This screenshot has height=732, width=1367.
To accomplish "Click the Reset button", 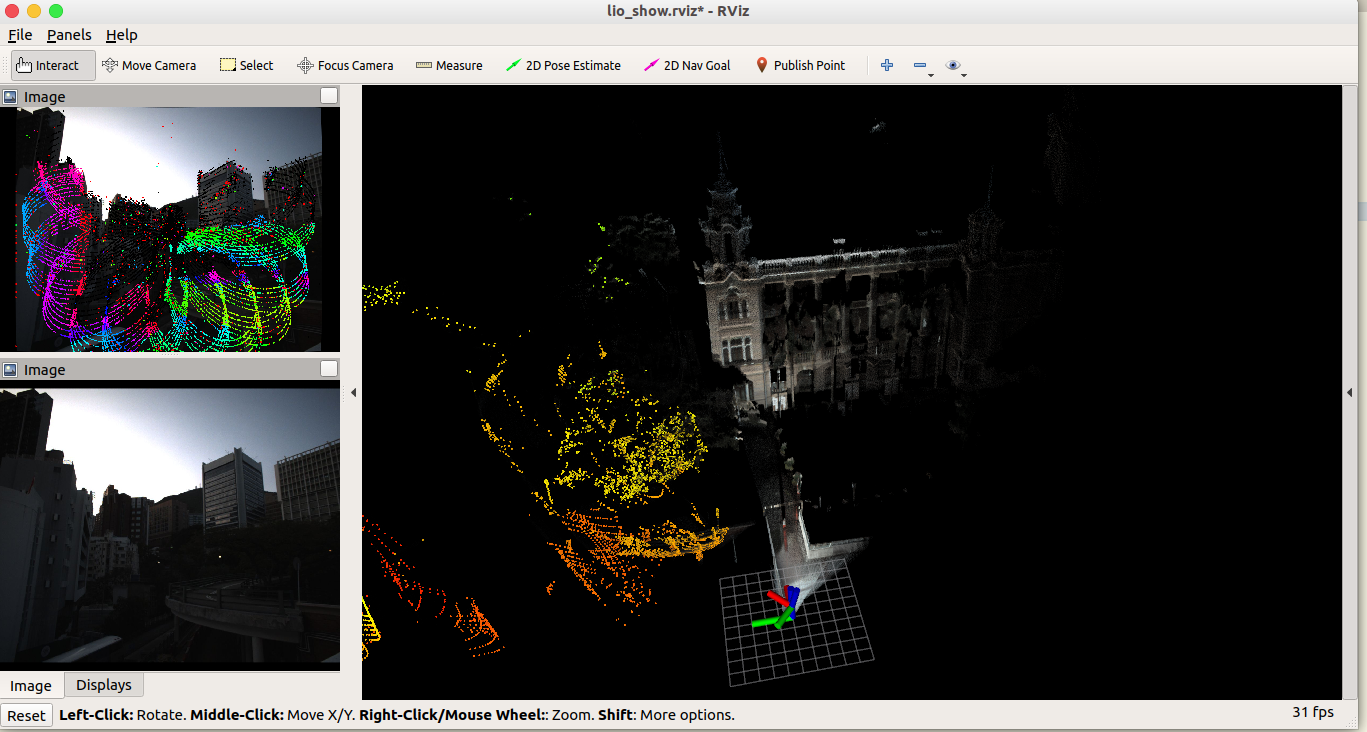I will click(27, 715).
